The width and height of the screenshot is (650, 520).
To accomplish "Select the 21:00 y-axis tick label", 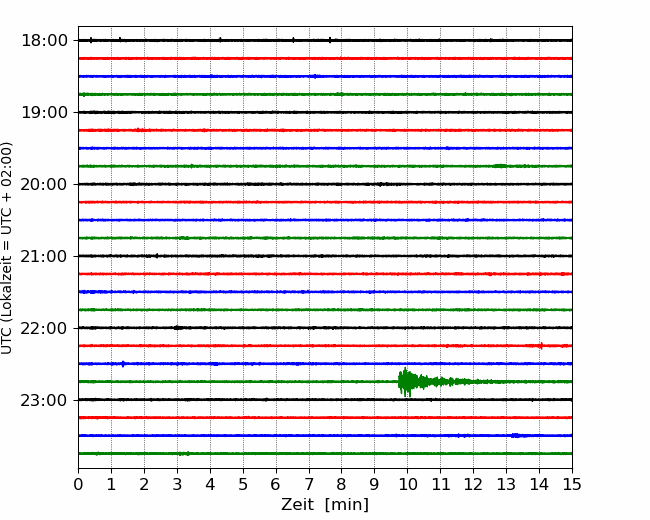I will coord(44,256).
